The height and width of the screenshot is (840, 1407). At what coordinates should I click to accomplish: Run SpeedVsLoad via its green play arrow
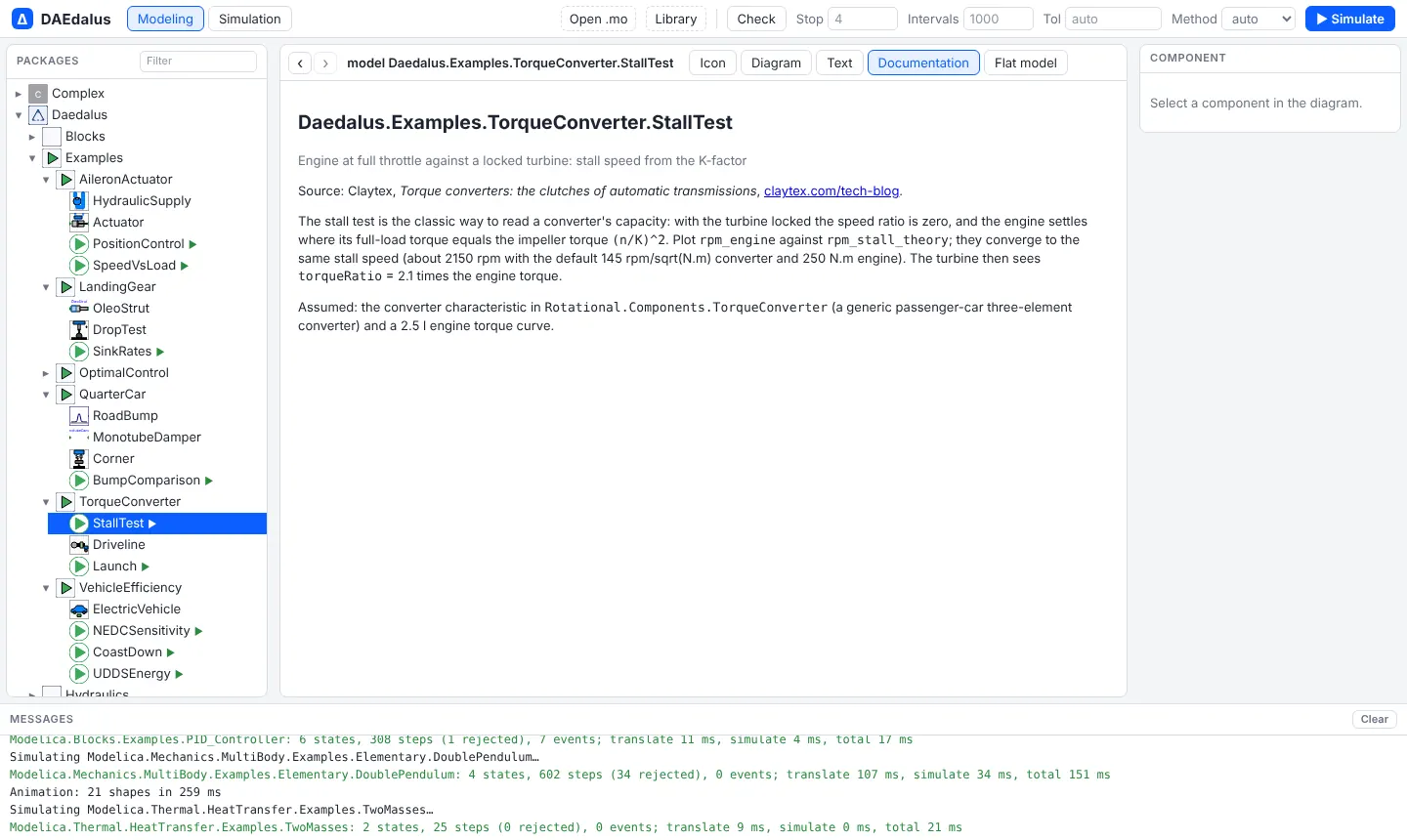coord(185,266)
